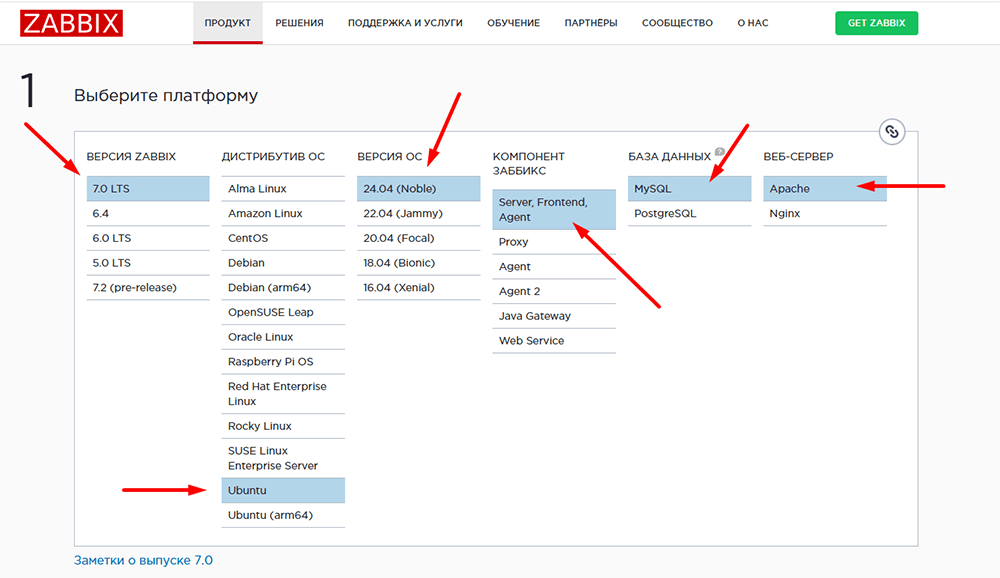This screenshot has height=578, width=1000.
Task: Click the GET ZABBIX button
Action: tap(876, 23)
